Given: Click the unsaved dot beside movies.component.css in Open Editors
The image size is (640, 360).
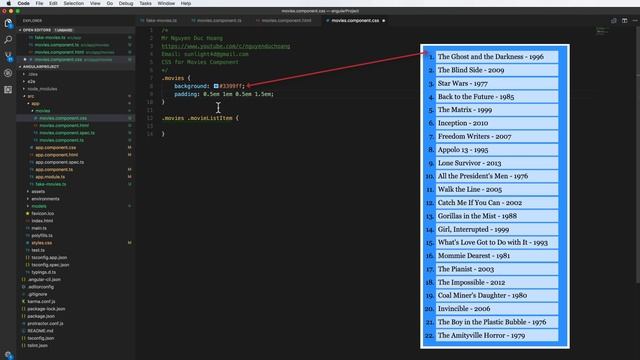Looking at the screenshot, I should 25,60.
